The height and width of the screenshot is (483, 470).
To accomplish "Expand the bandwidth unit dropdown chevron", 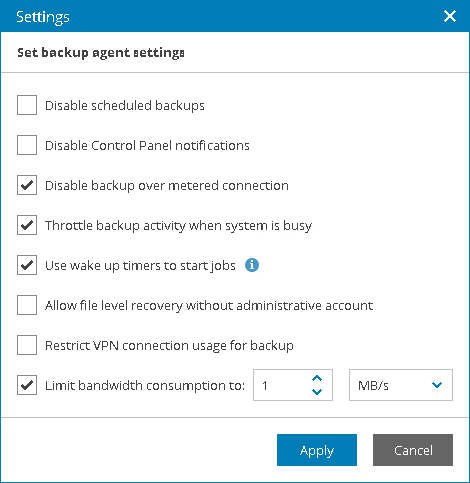I will (437, 385).
